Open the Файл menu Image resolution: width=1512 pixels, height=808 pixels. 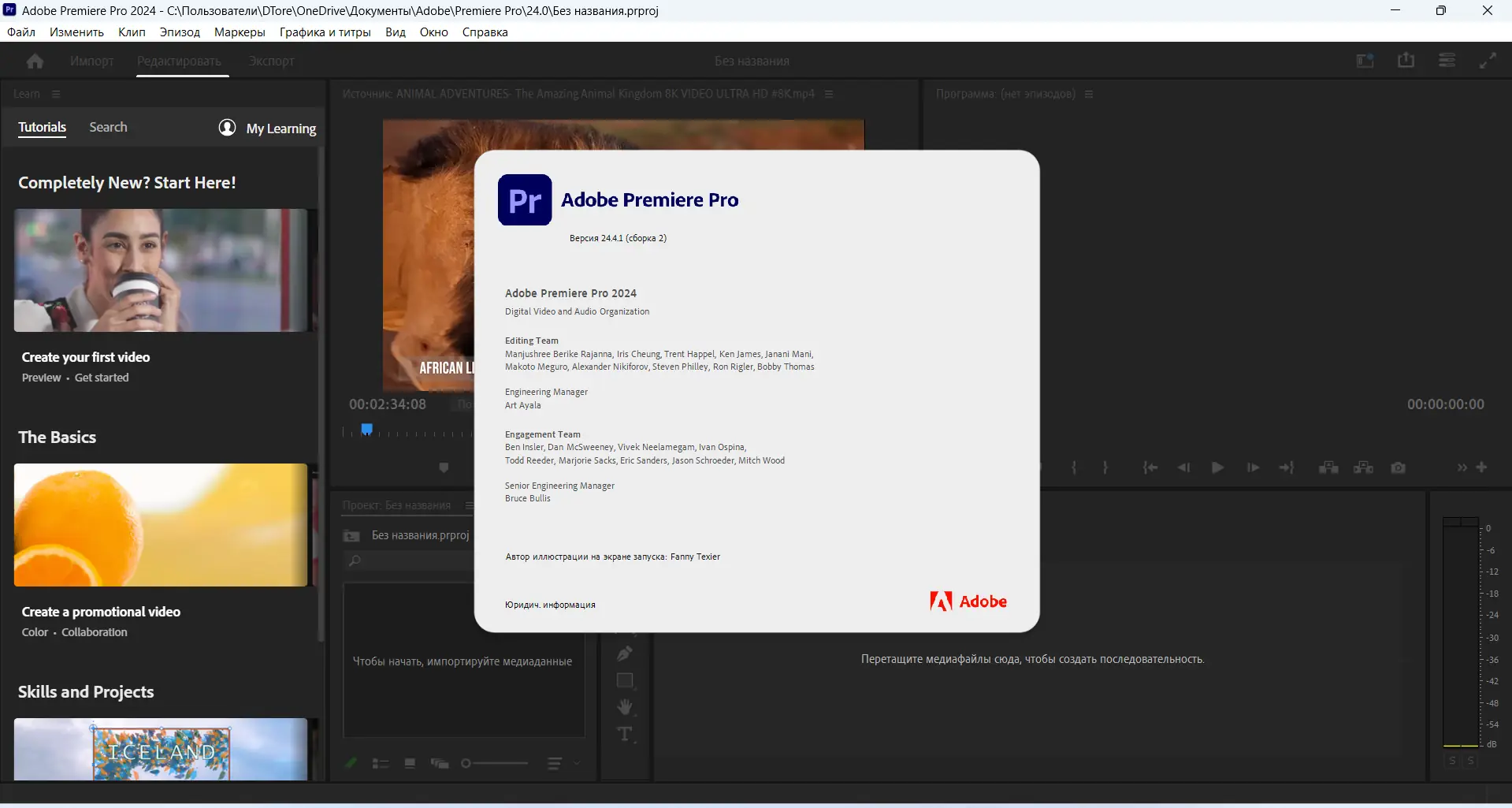pyautogui.click(x=21, y=32)
